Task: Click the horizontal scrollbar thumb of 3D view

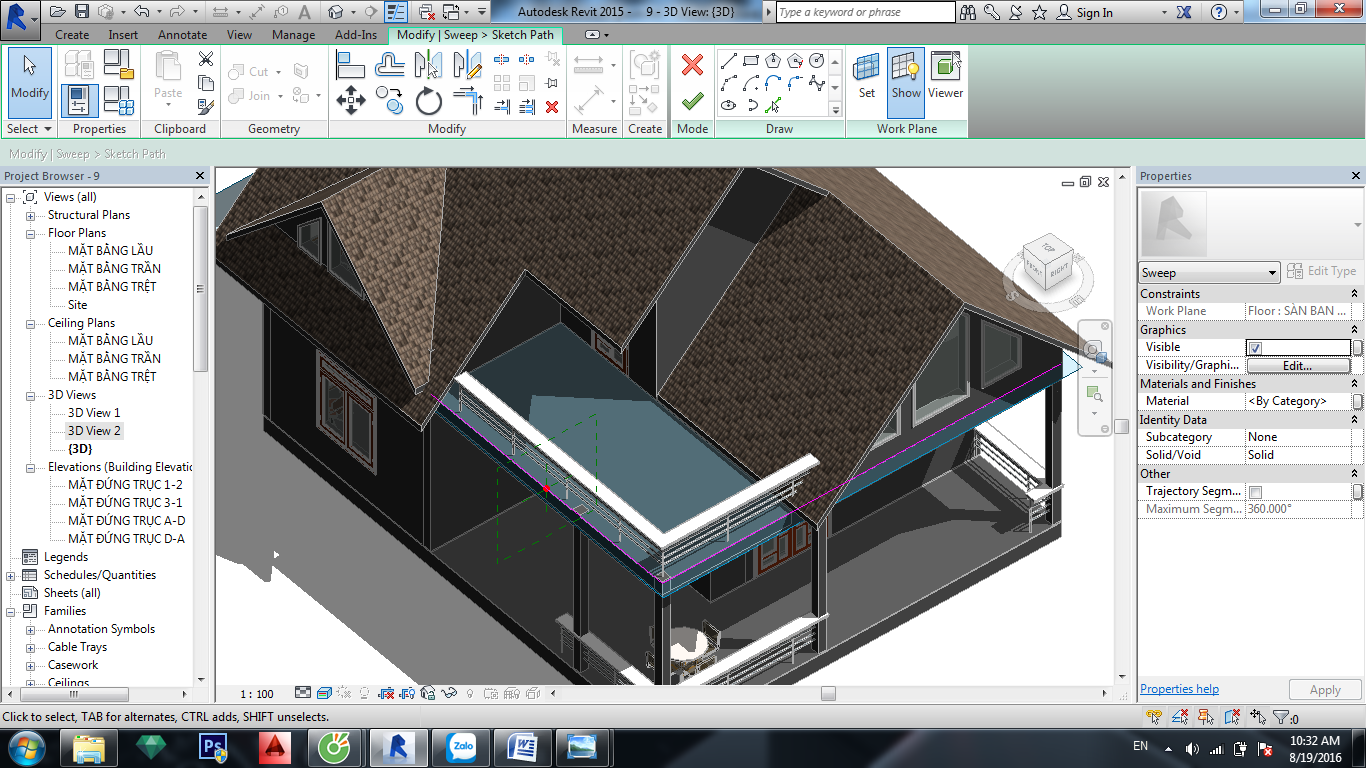Action: [828, 693]
